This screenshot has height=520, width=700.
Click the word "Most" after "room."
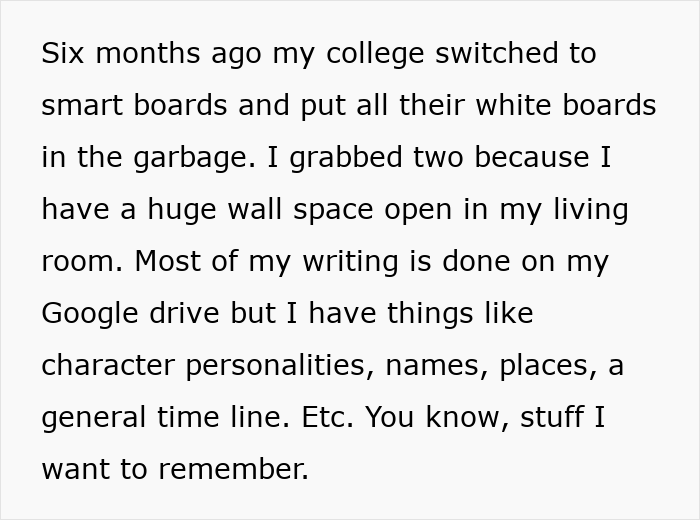point(167,261)
